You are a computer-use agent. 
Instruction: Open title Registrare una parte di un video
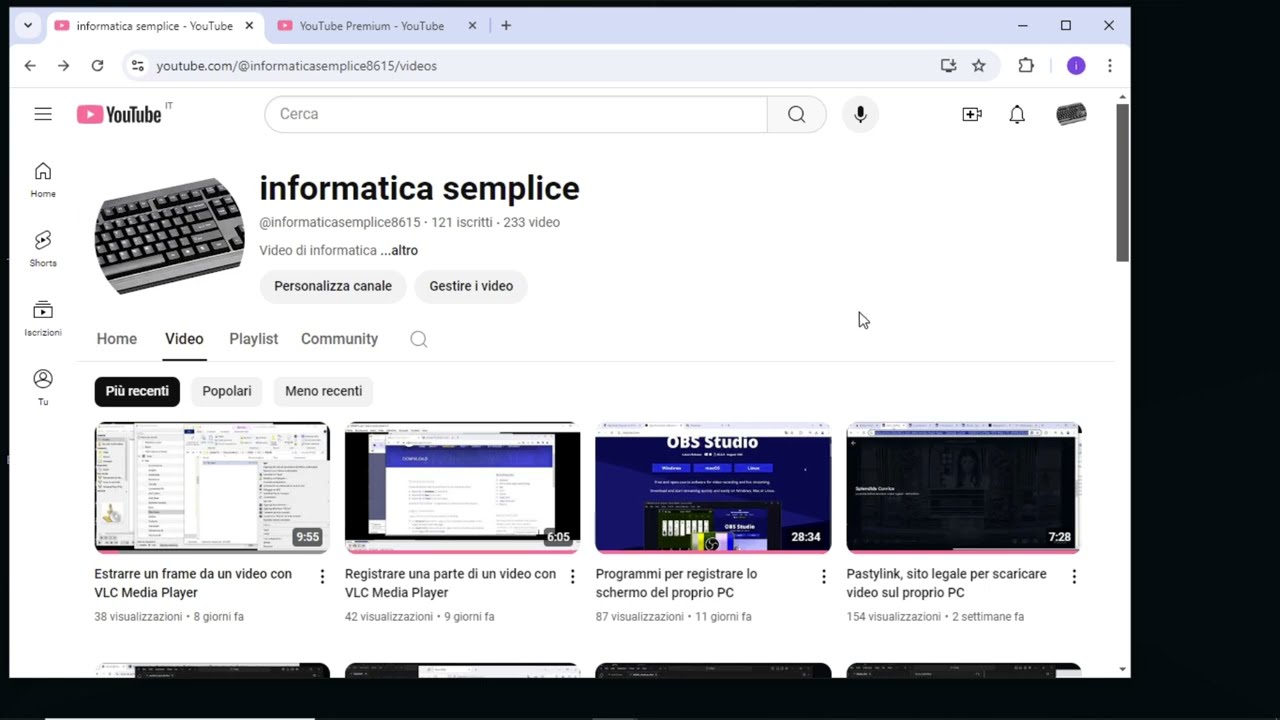[450, 583]
